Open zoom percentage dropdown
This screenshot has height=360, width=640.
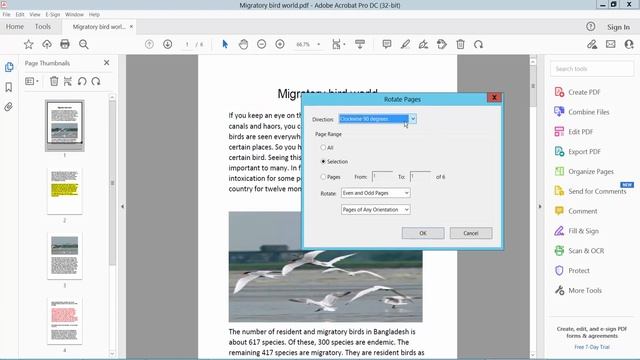pos(319,44)
